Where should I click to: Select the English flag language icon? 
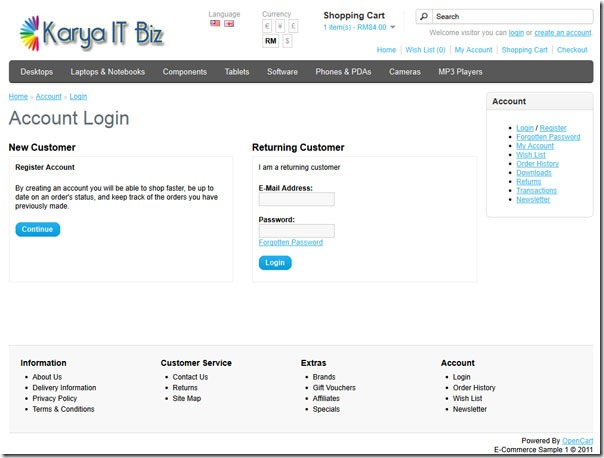[x=229, y=24]
